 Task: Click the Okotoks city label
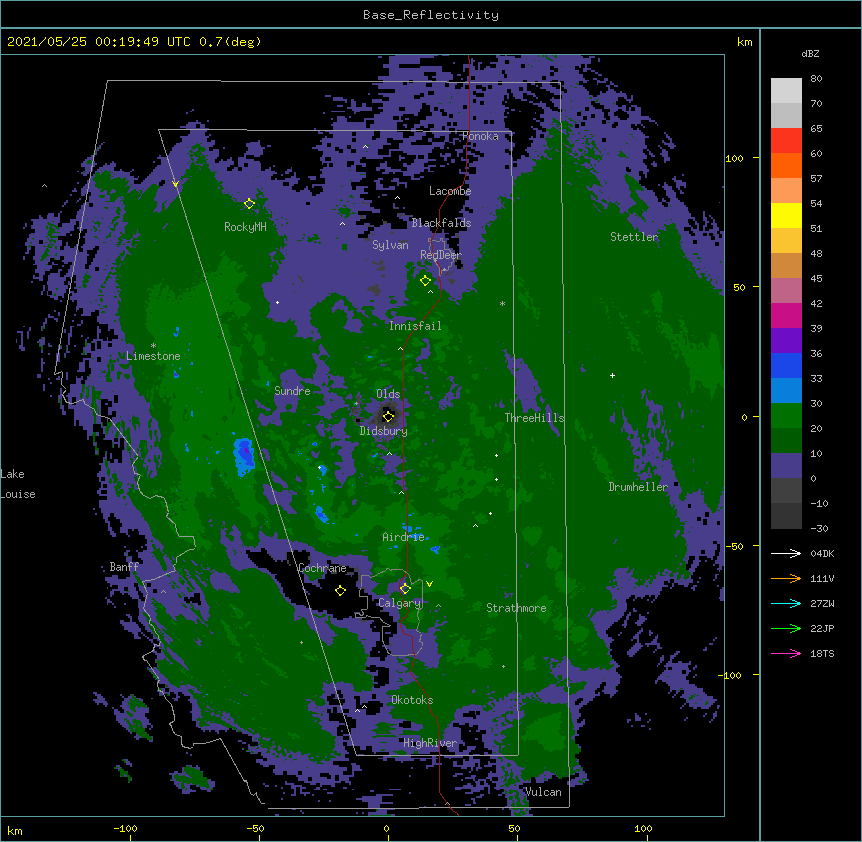click(412, 700)
